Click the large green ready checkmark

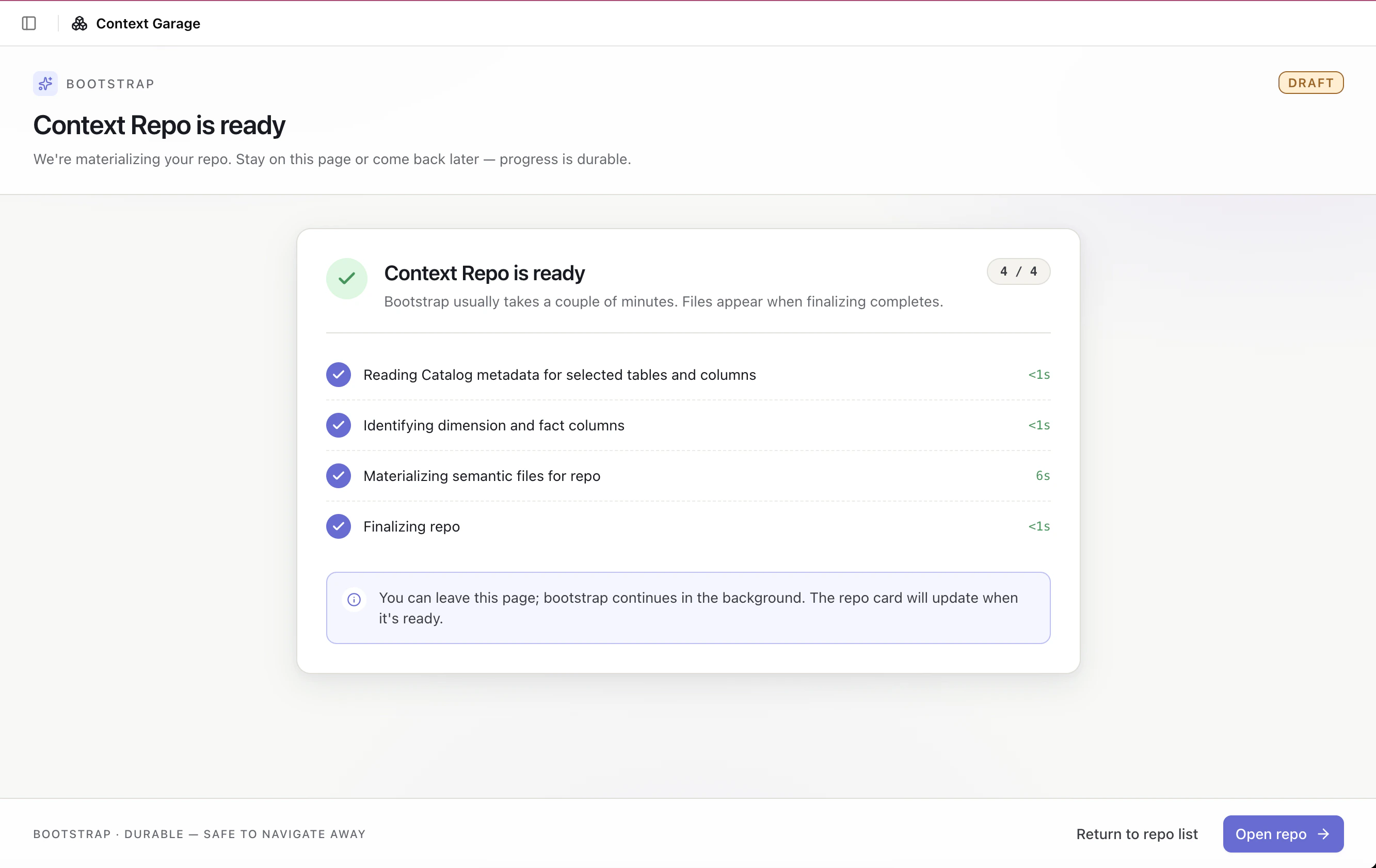click(347, 279)
